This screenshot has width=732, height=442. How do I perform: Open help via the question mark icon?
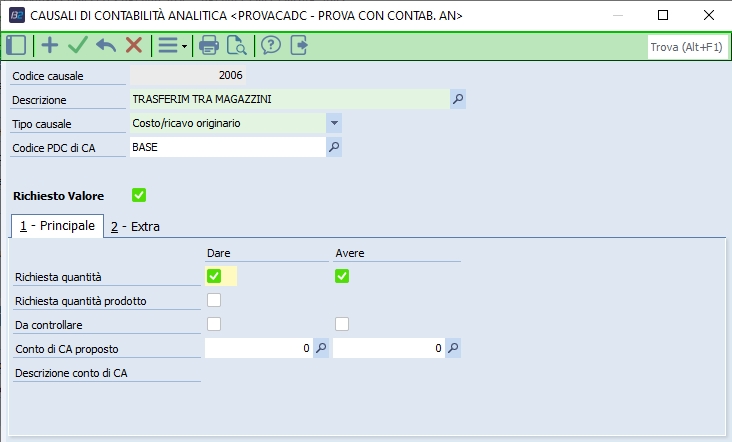coord(270,45)
